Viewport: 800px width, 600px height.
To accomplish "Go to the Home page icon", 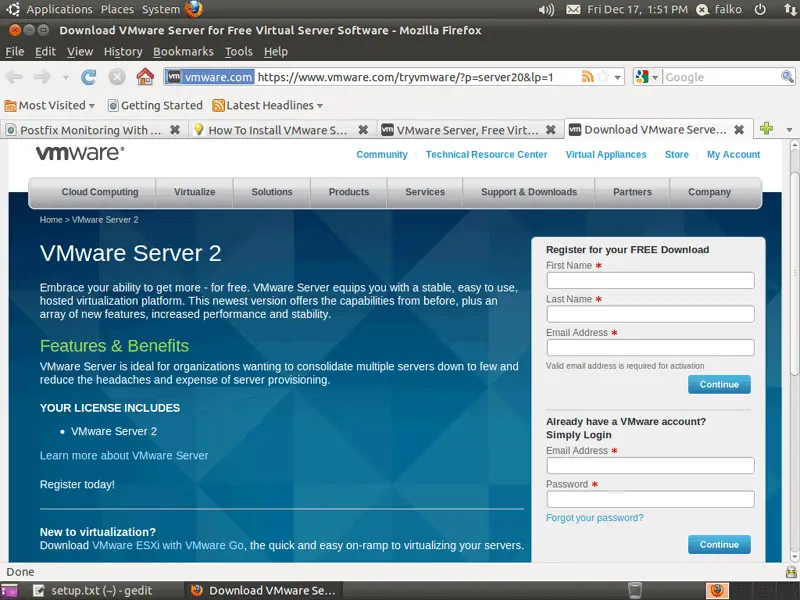I will coord(145,77).
